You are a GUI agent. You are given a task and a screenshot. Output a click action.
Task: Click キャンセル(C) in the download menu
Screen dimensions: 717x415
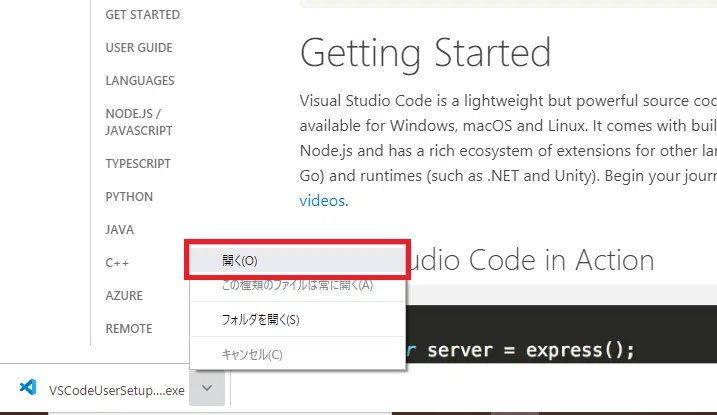pos(297,354)
